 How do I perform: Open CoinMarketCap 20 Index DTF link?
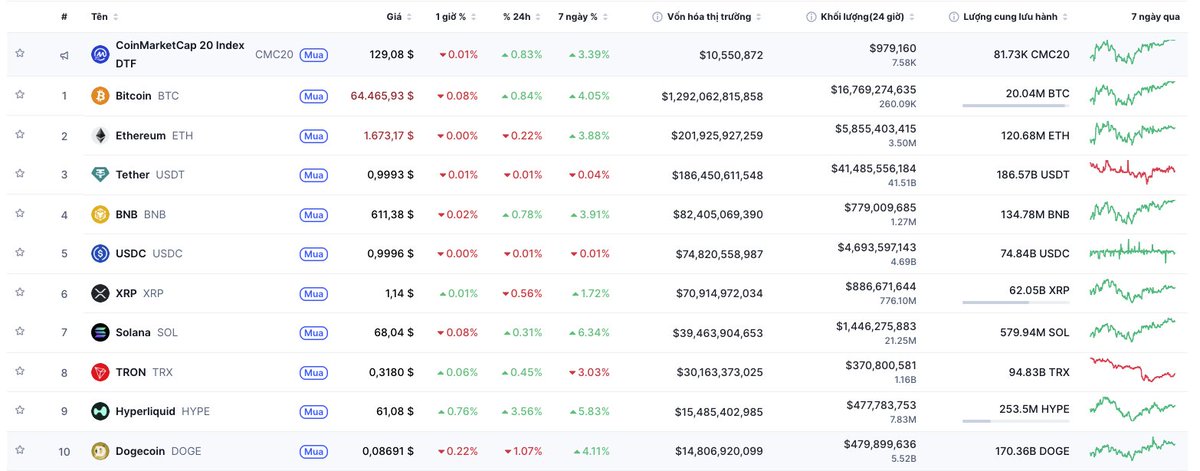tap(180, 54)
